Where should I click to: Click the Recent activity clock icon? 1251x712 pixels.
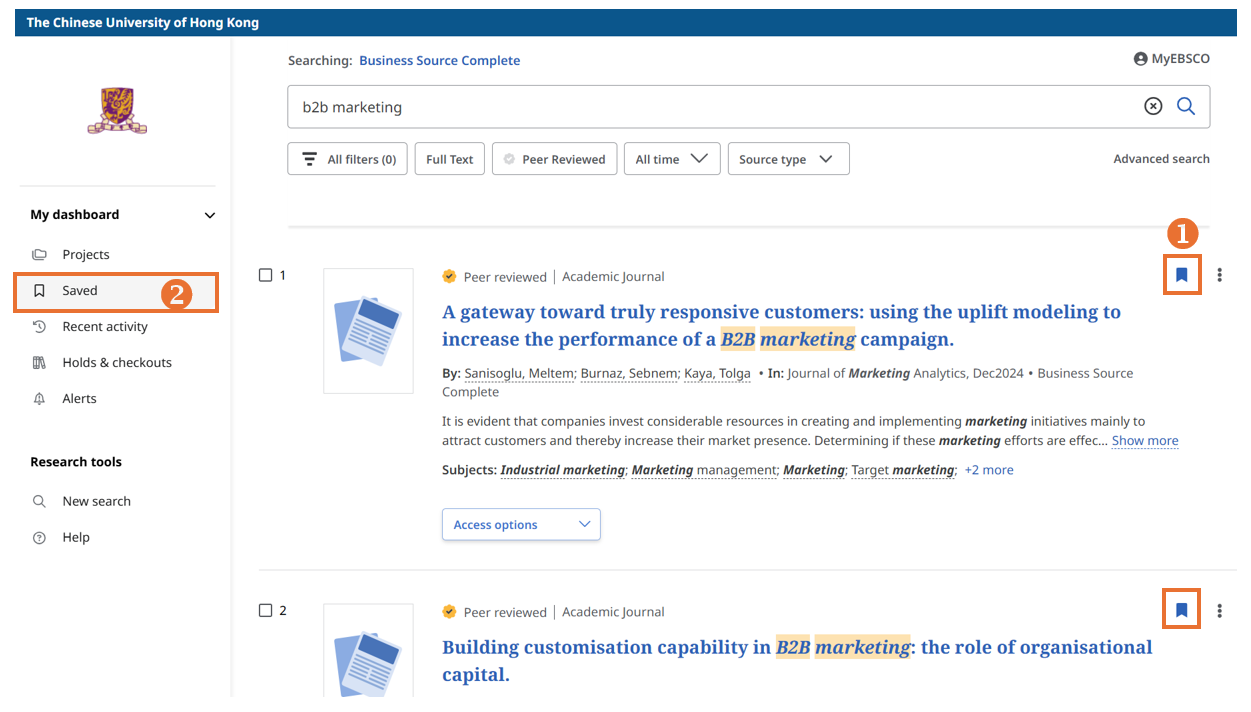[x=39, y=326]
